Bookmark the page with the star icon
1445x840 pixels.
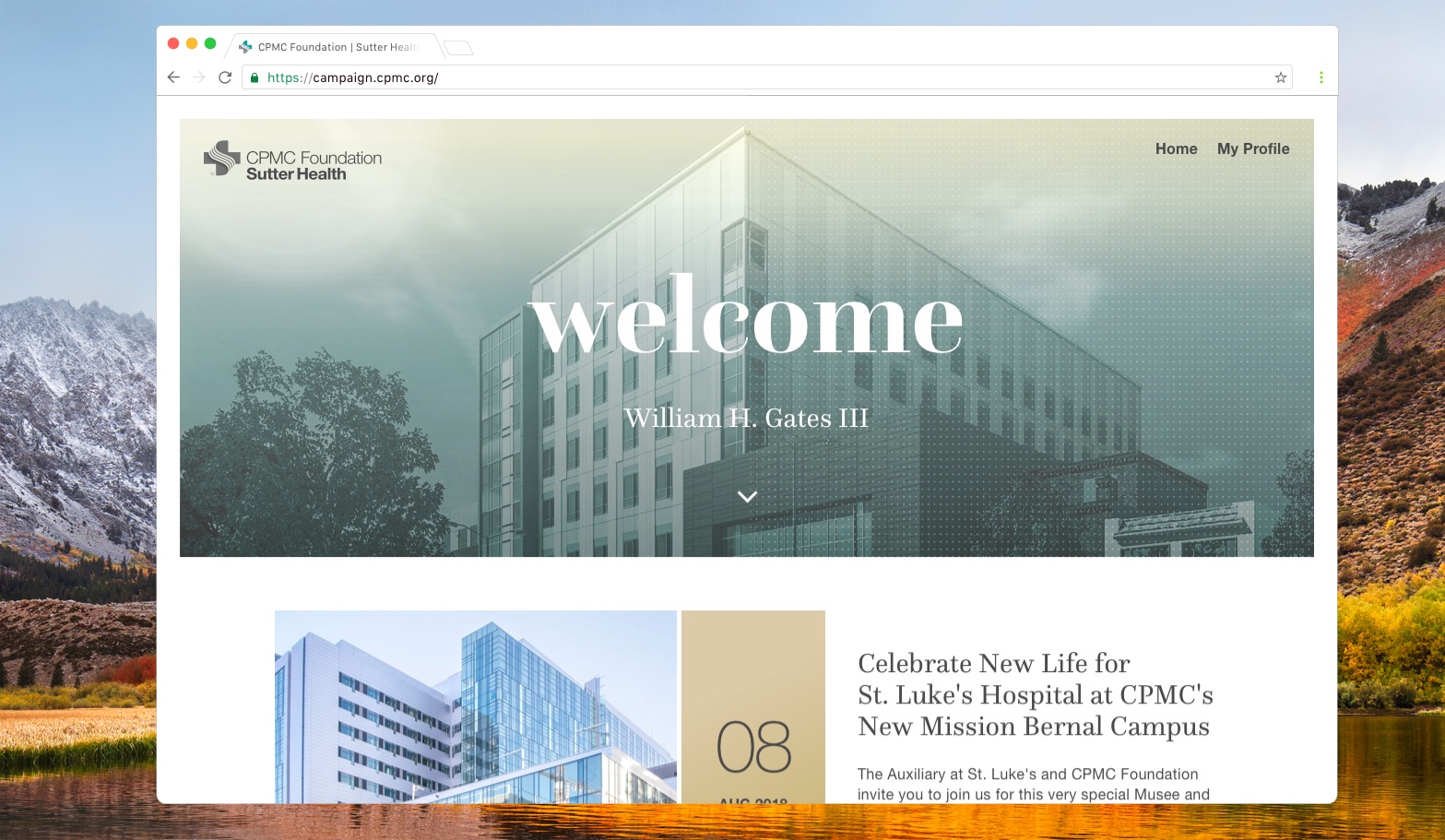pos(1281,77)
